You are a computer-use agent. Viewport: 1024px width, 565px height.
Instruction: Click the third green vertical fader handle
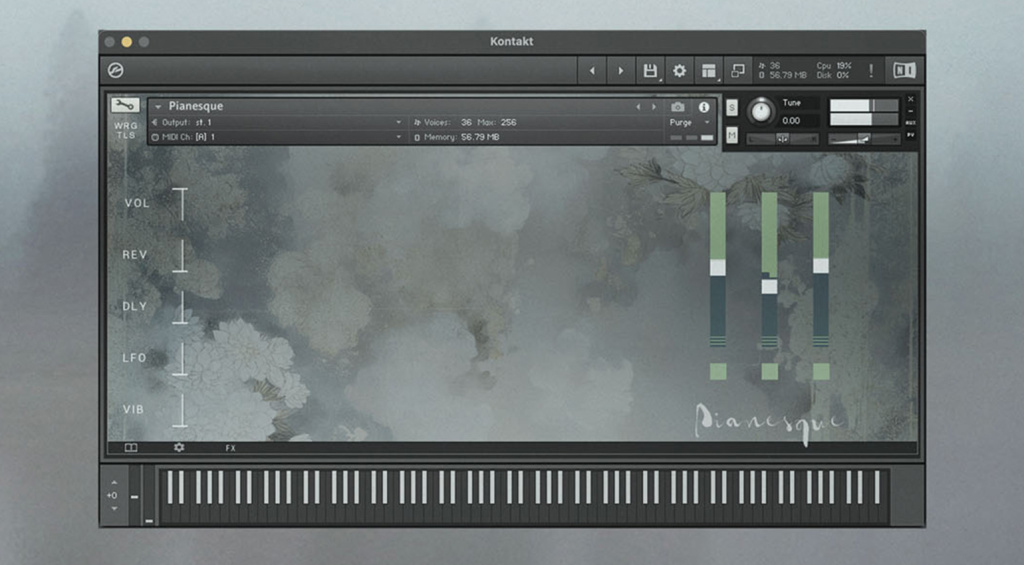pyautogui.click(x=821, y=265)
